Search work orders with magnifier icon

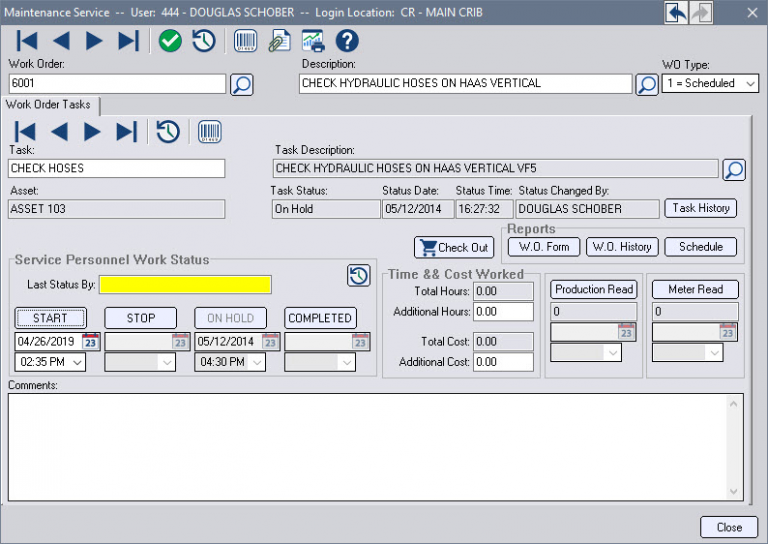coord(241,84)
